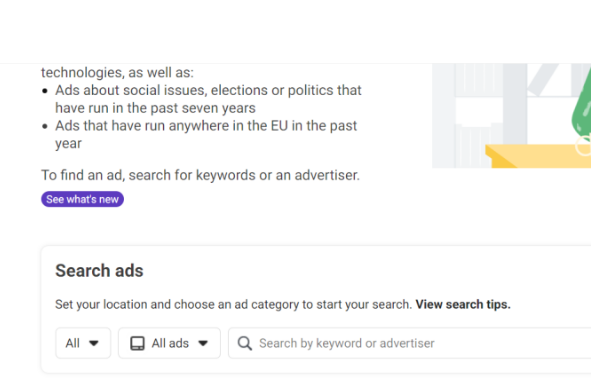Click the monitor icon beside All ads
The height and width of the screenshot is (392, 591).
(x=137, y=343)
